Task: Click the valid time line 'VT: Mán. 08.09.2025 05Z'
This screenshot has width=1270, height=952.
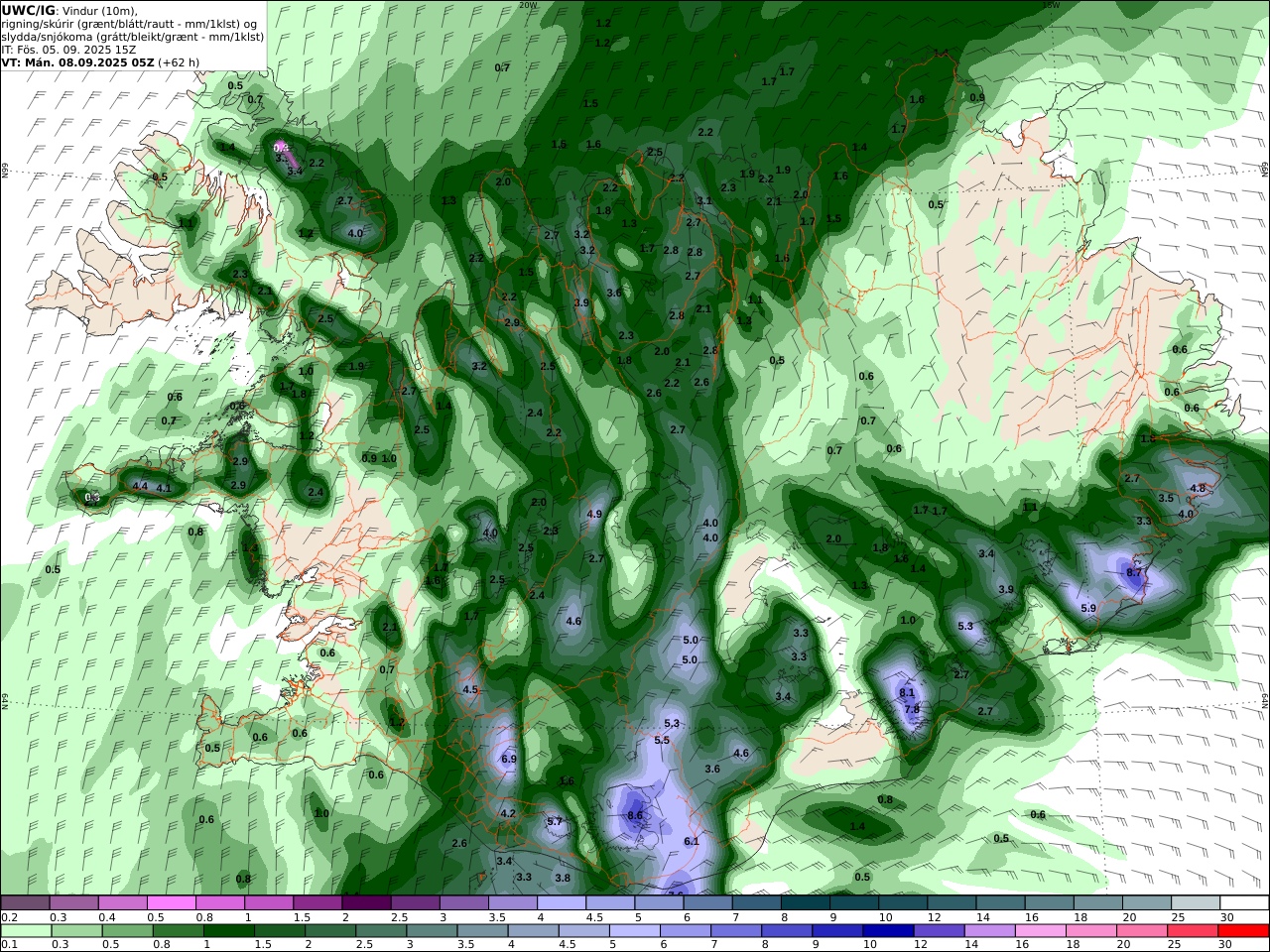Action: 77,62
